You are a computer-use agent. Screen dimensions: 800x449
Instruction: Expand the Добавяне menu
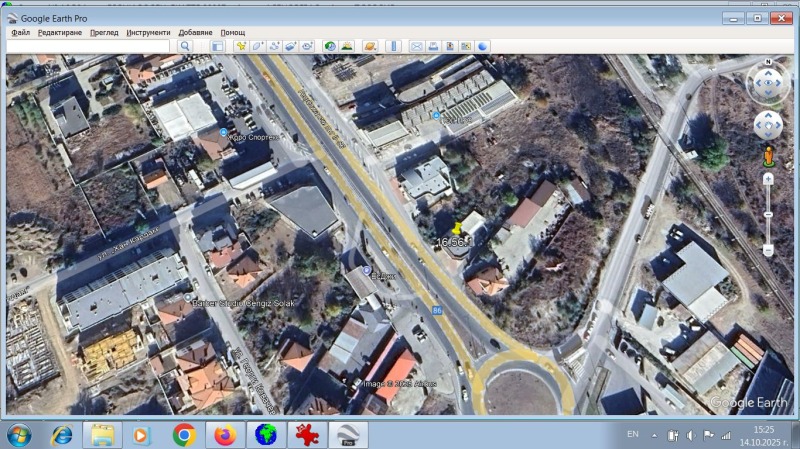coord(197,32)
